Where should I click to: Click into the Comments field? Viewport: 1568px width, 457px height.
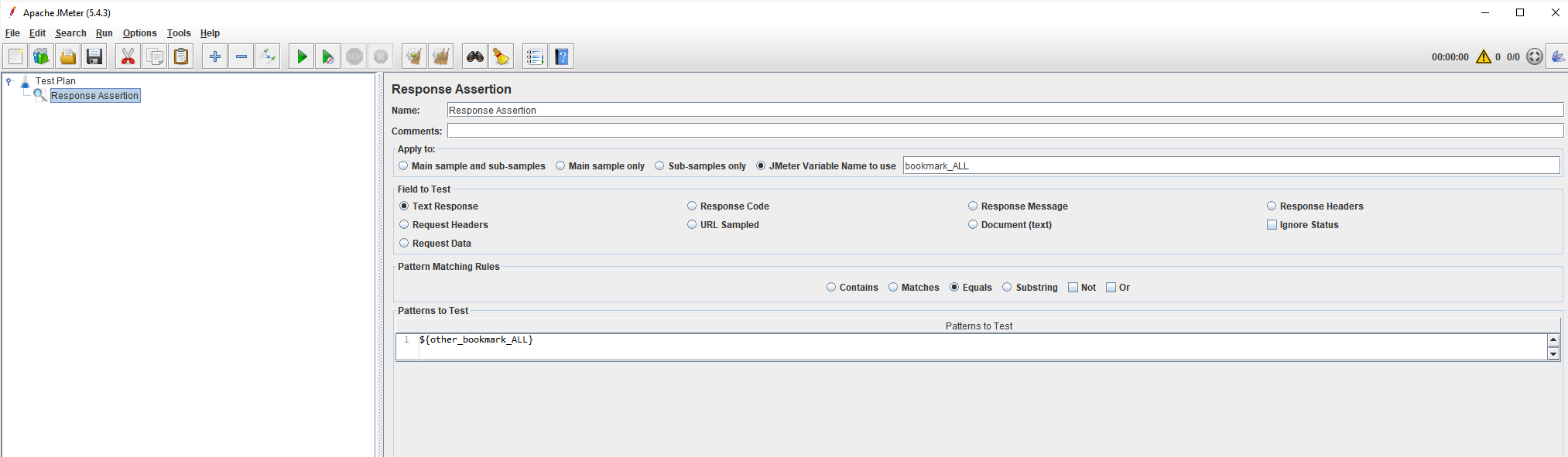[1005, 131]
